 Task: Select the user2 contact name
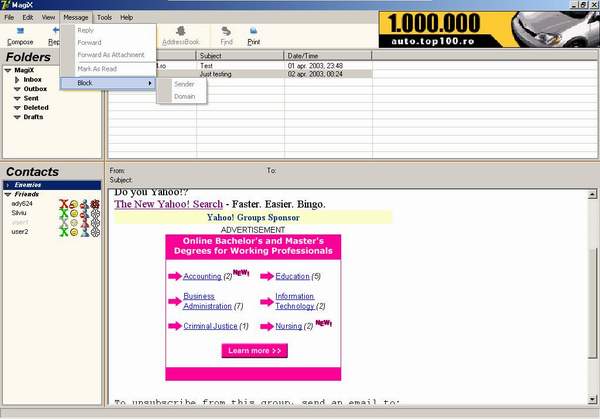20,232
